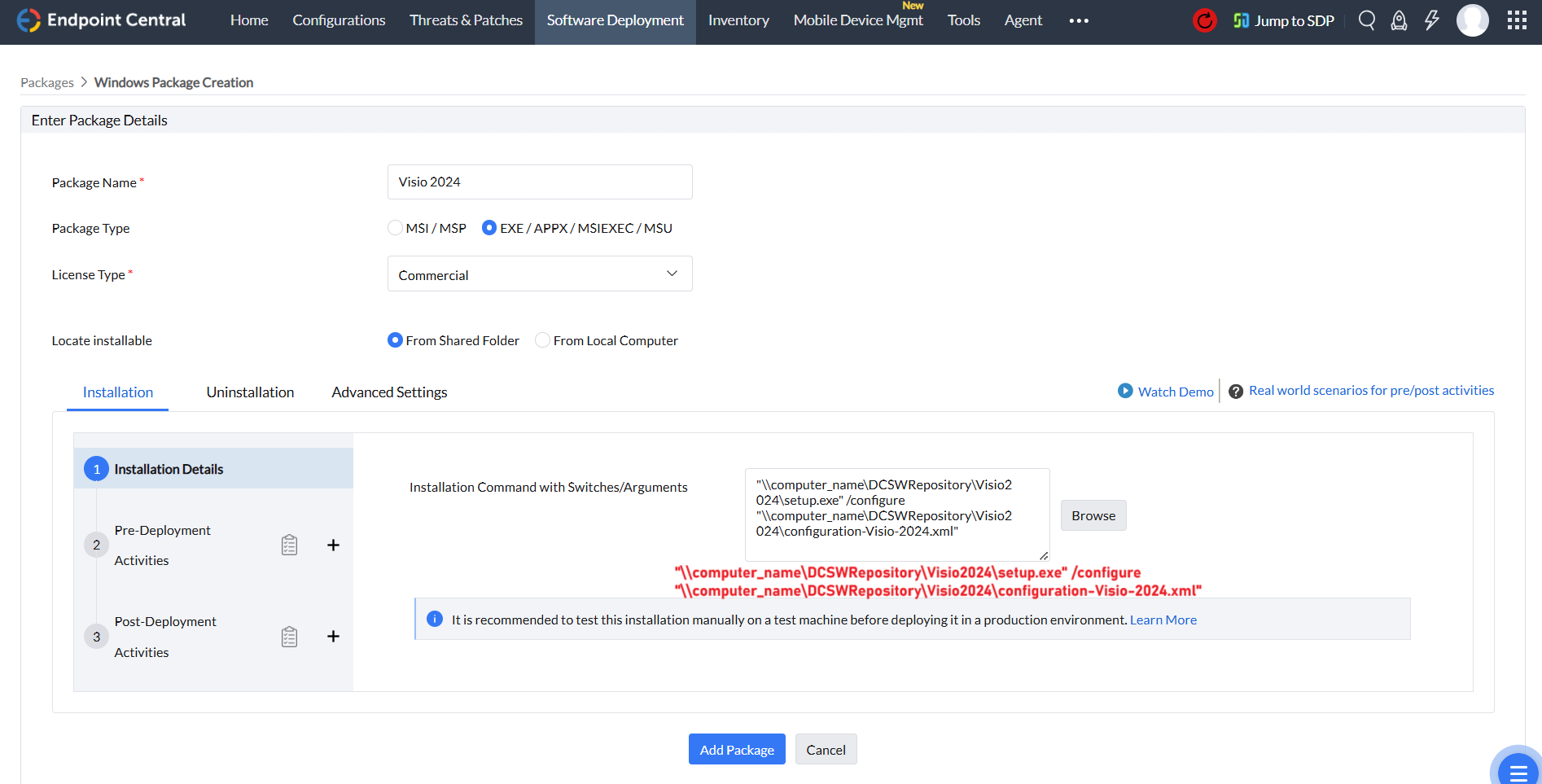Screen dimensions: 1542x784
Task: Click the Windows Package Creation breadcrumb text
Action: 173,82
